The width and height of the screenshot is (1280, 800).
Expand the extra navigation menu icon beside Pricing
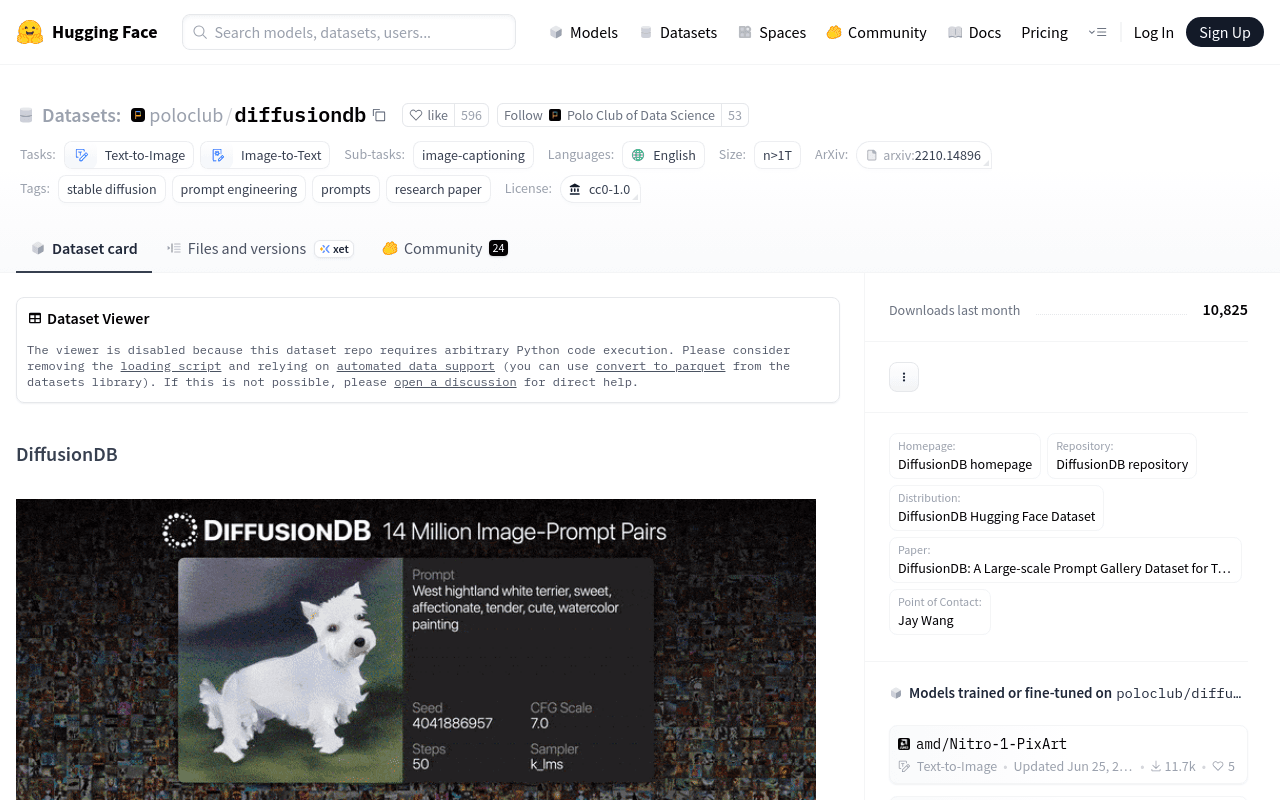[1097, 32]
